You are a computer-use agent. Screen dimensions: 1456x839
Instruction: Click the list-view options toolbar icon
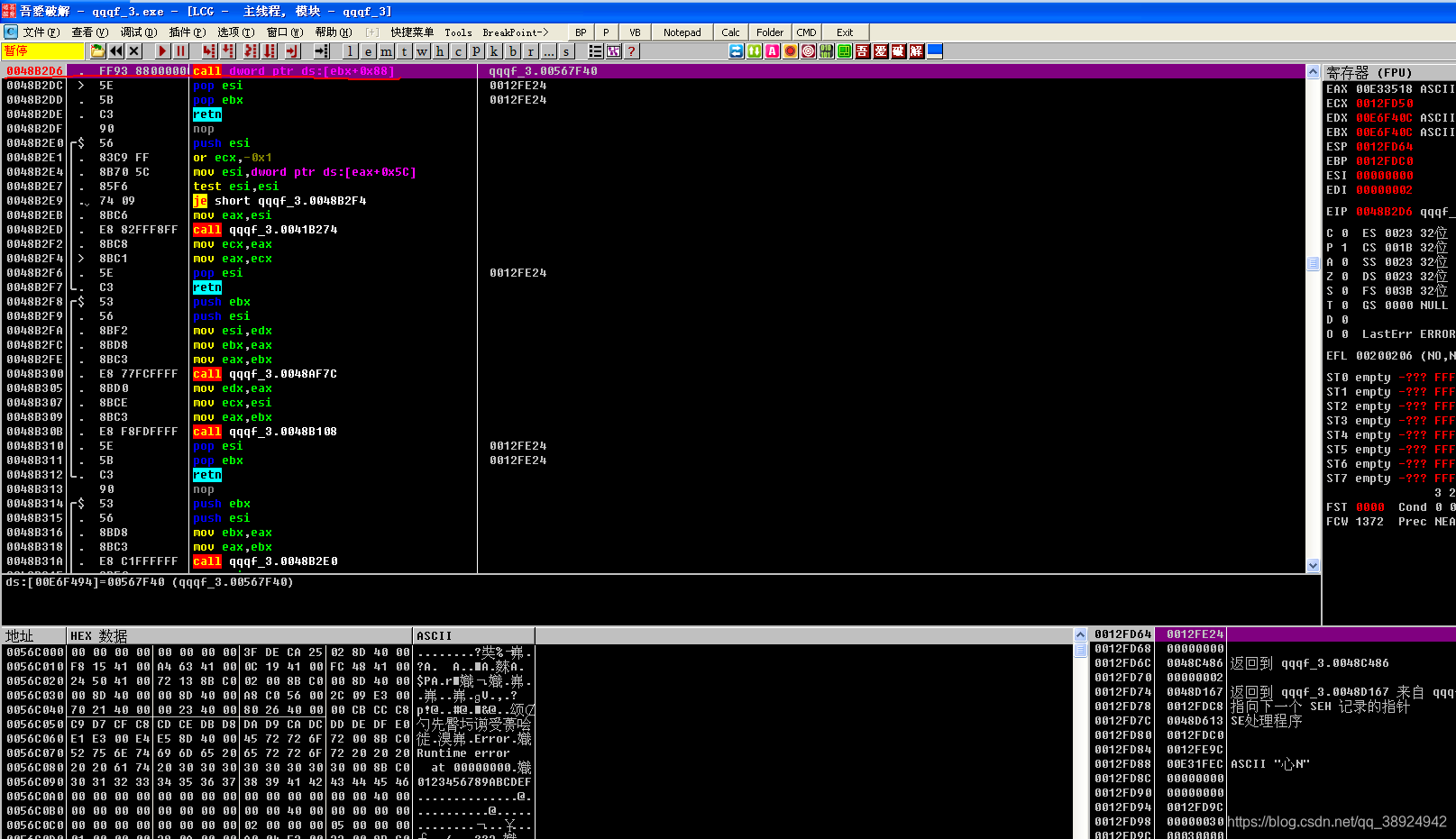(x=596, y=51)
